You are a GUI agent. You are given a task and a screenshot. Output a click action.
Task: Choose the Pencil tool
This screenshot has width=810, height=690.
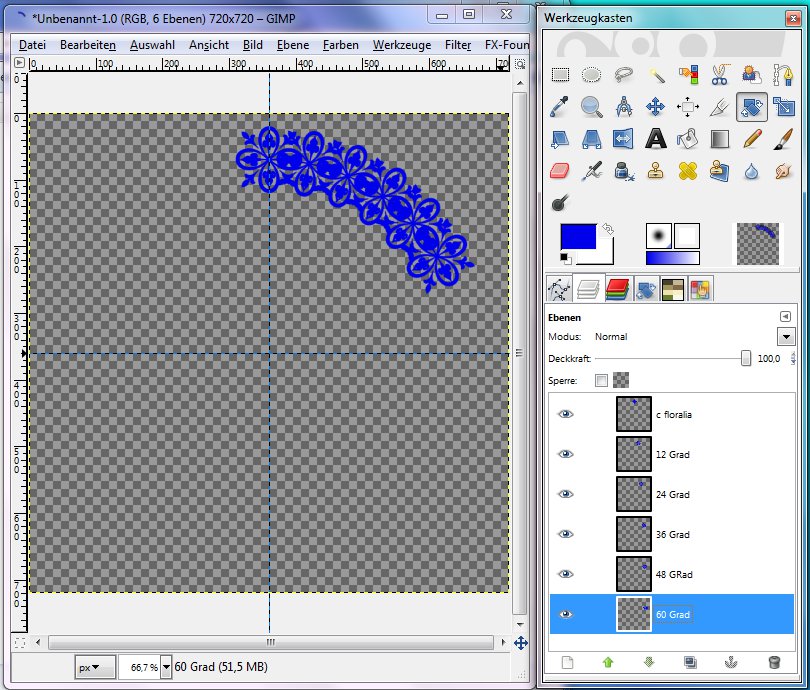coord(752,138)
